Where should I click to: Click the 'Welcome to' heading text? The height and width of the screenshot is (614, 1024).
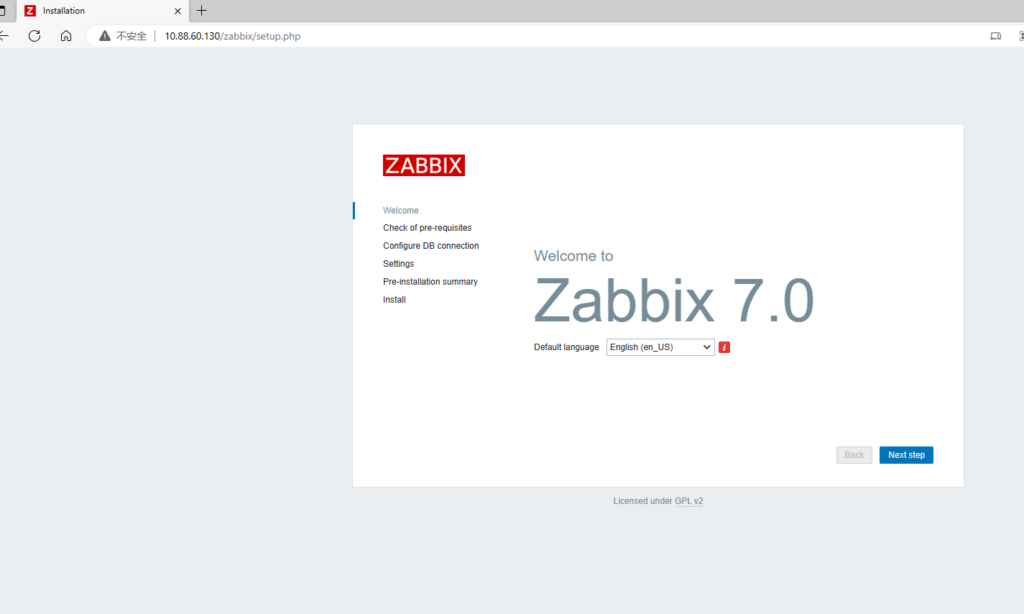(x=573, y=256)
